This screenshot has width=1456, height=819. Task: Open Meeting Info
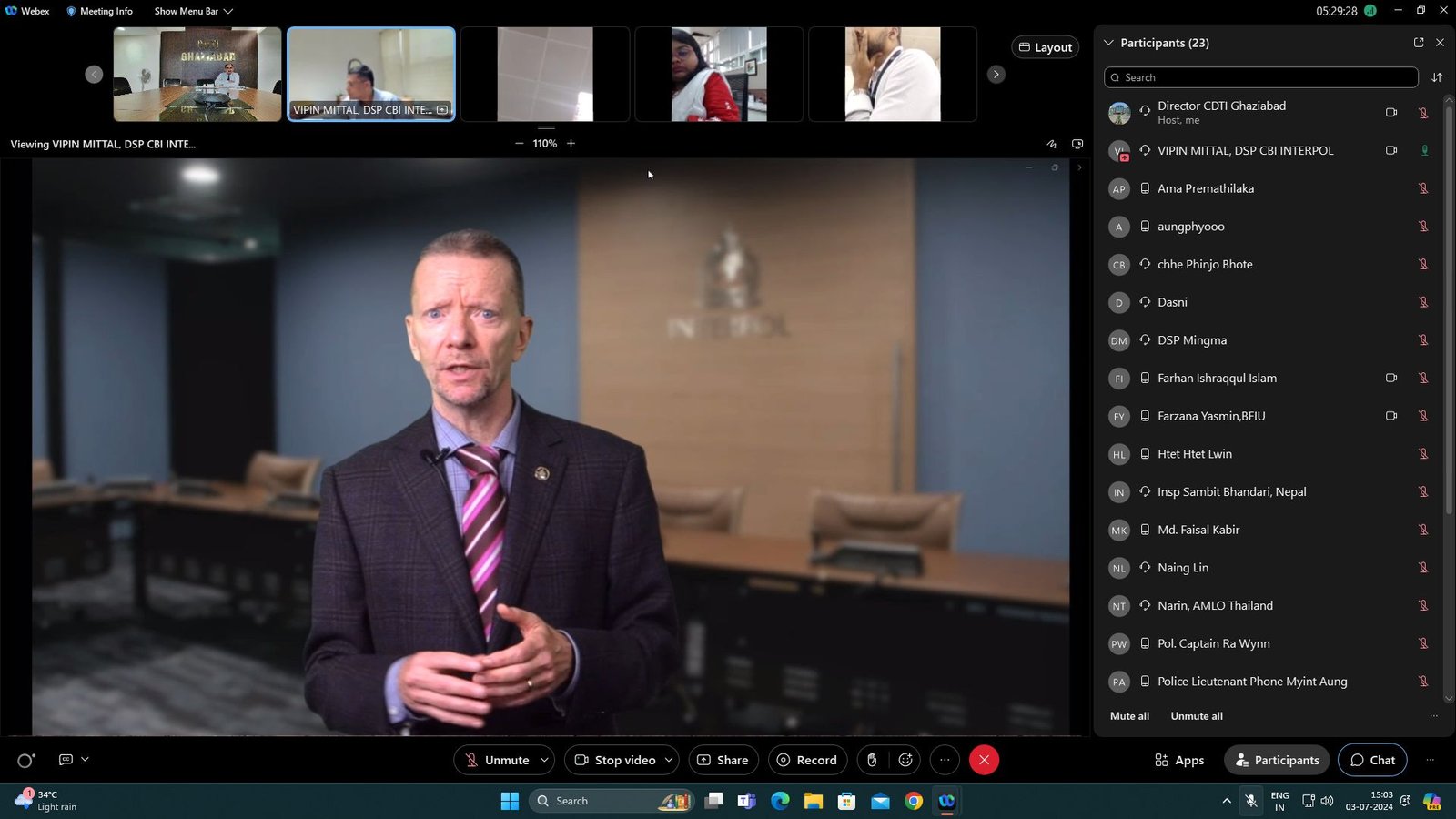(99, 11)
